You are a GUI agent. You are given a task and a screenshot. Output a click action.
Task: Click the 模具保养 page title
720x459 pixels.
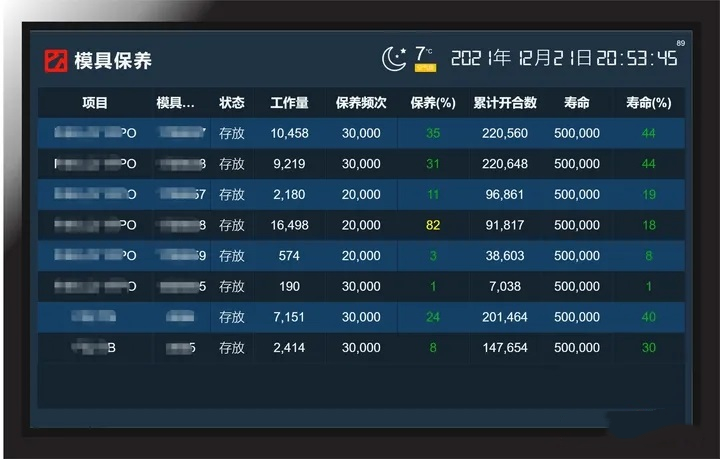113,61
